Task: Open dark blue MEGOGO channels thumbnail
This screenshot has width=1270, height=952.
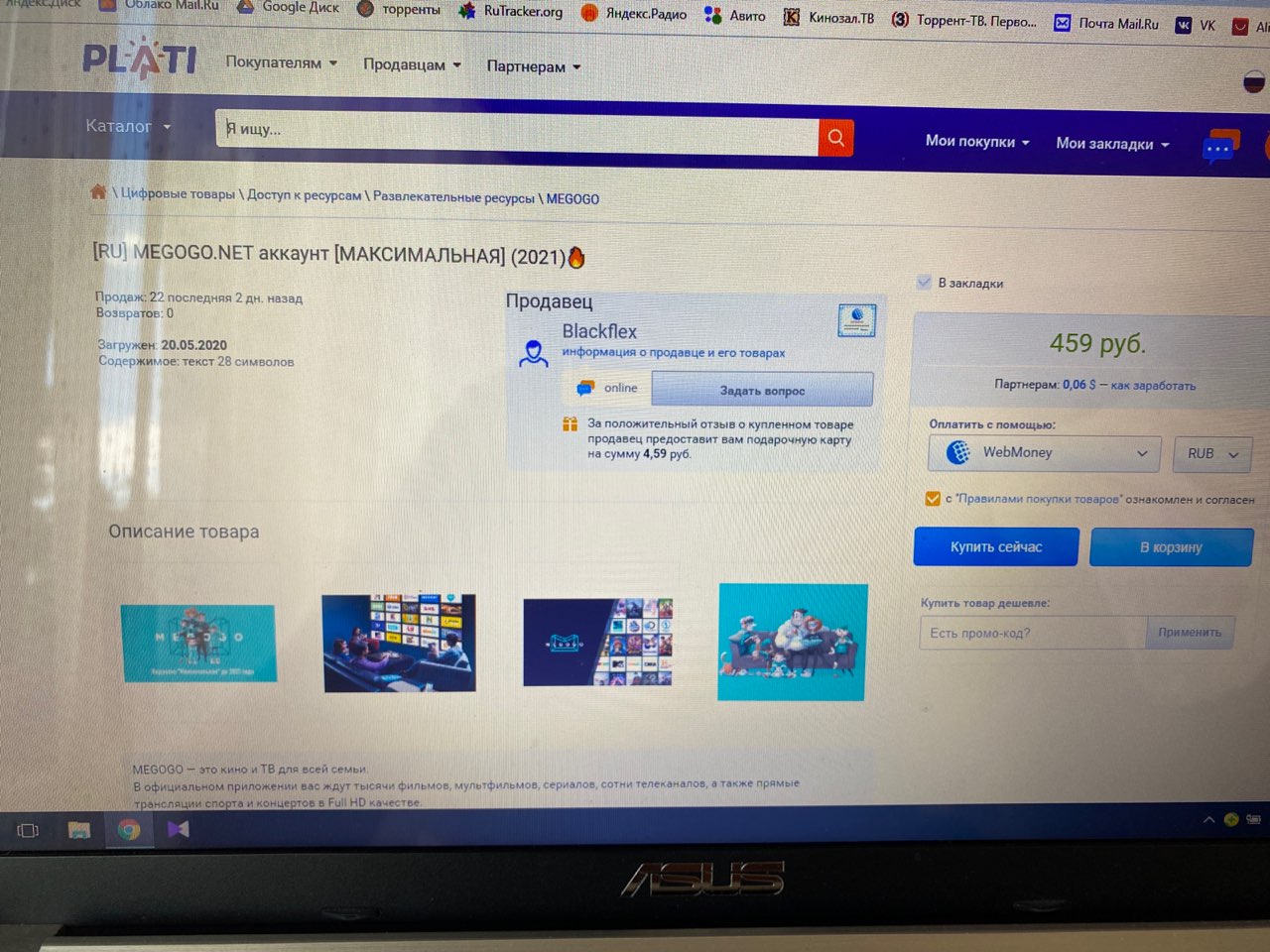Action: [x=597, y=642]
